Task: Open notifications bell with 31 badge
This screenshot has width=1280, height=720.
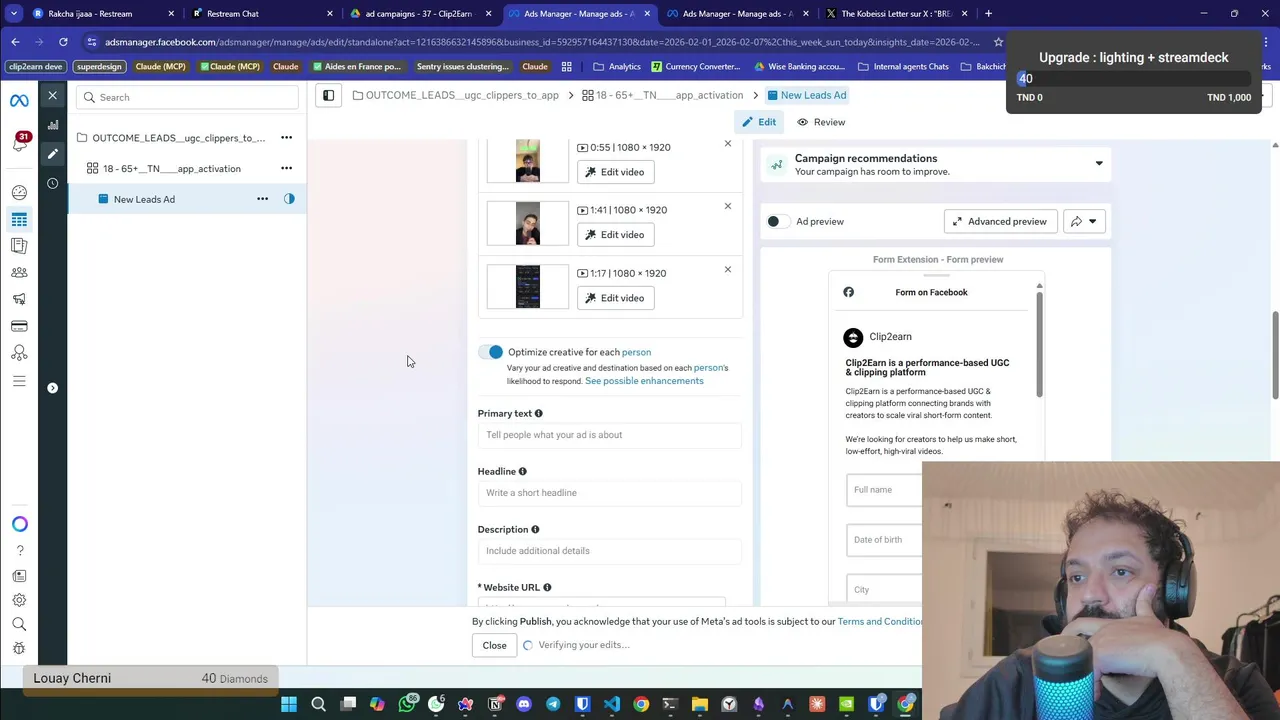Action: pyautogui.click(x=19, y=142)
